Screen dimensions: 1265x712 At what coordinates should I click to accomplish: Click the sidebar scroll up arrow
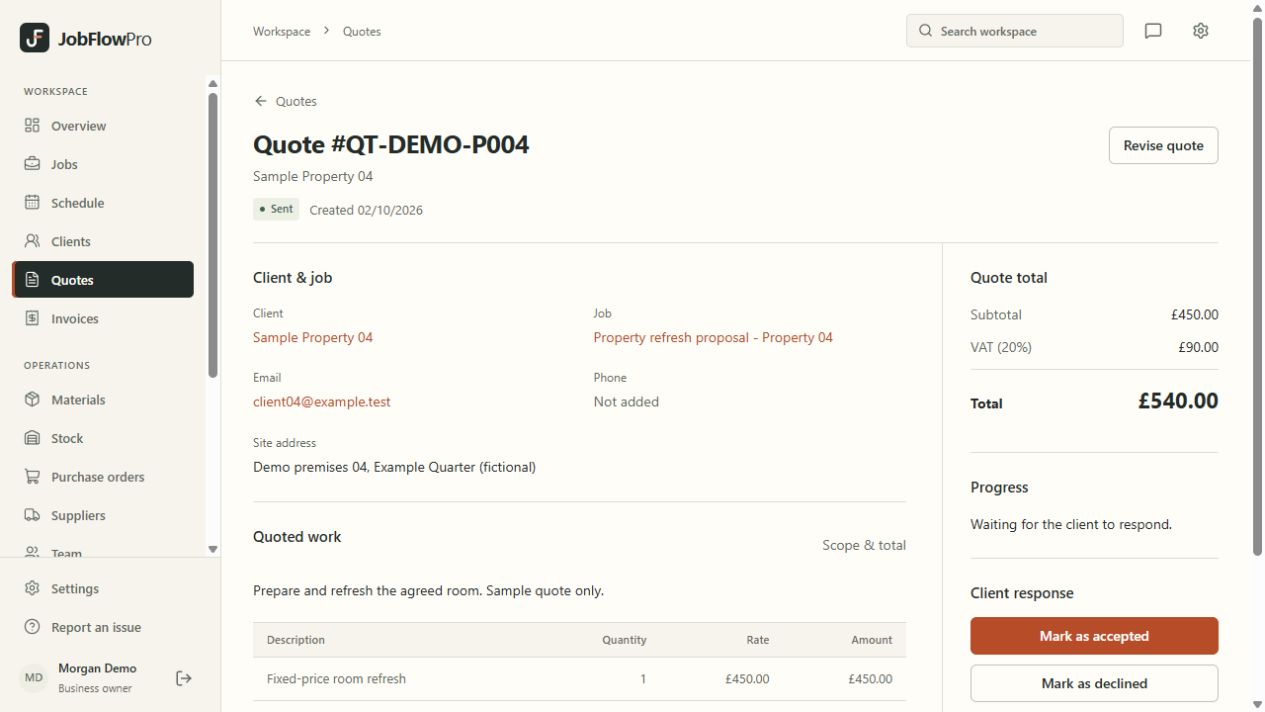coord(213,84)
